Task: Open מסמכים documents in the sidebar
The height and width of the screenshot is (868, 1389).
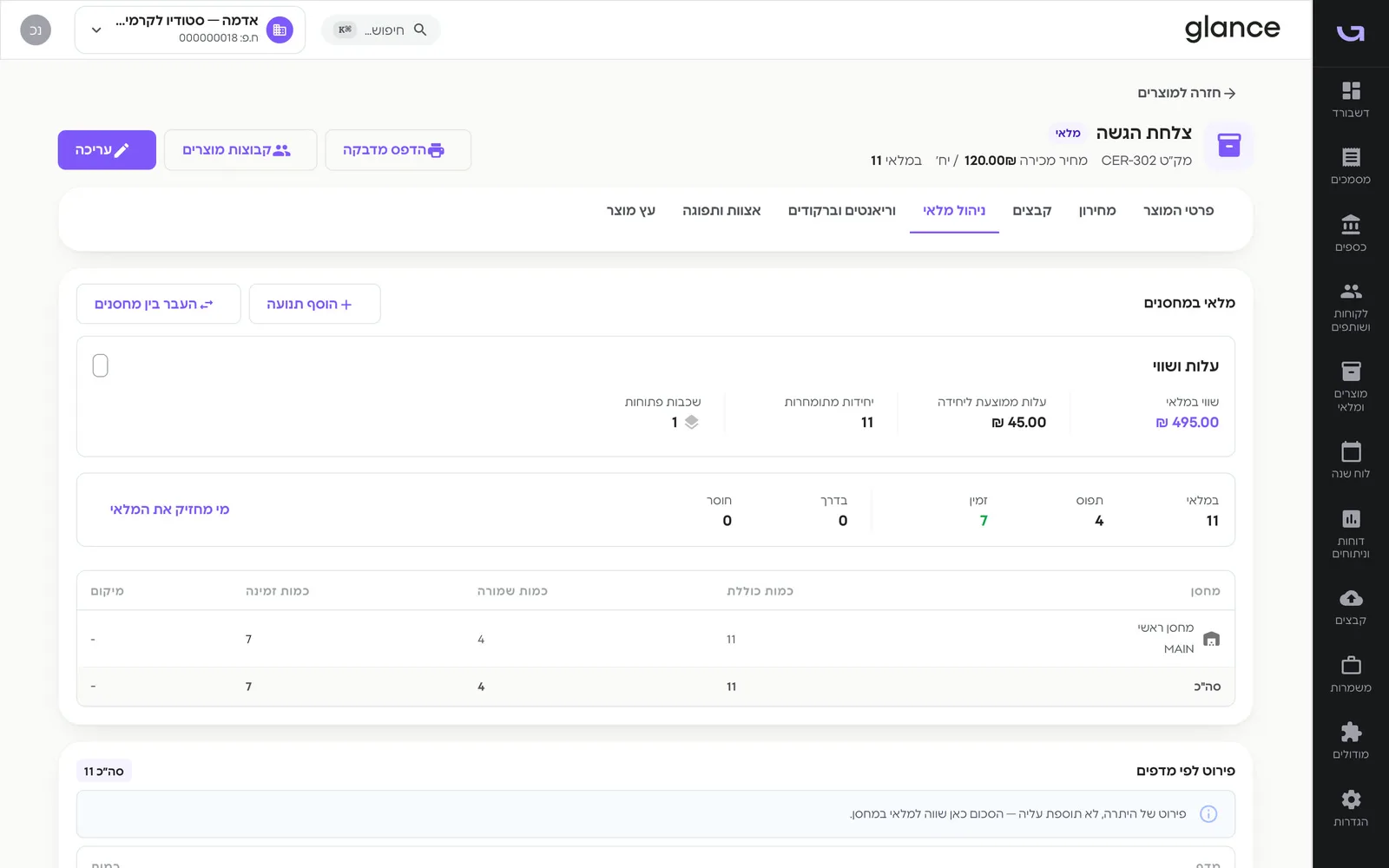Action: click(1351, 167)
